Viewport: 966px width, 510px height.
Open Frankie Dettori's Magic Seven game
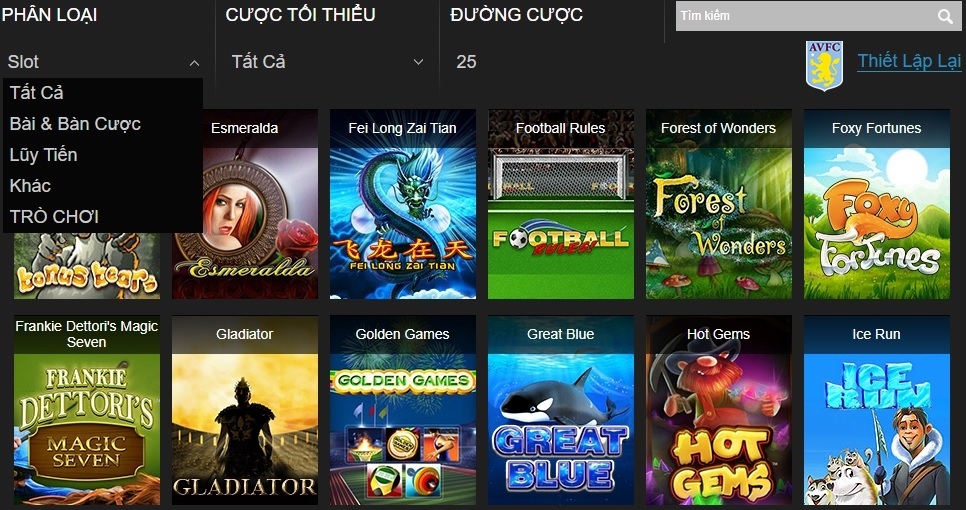[x=87, y=410]
